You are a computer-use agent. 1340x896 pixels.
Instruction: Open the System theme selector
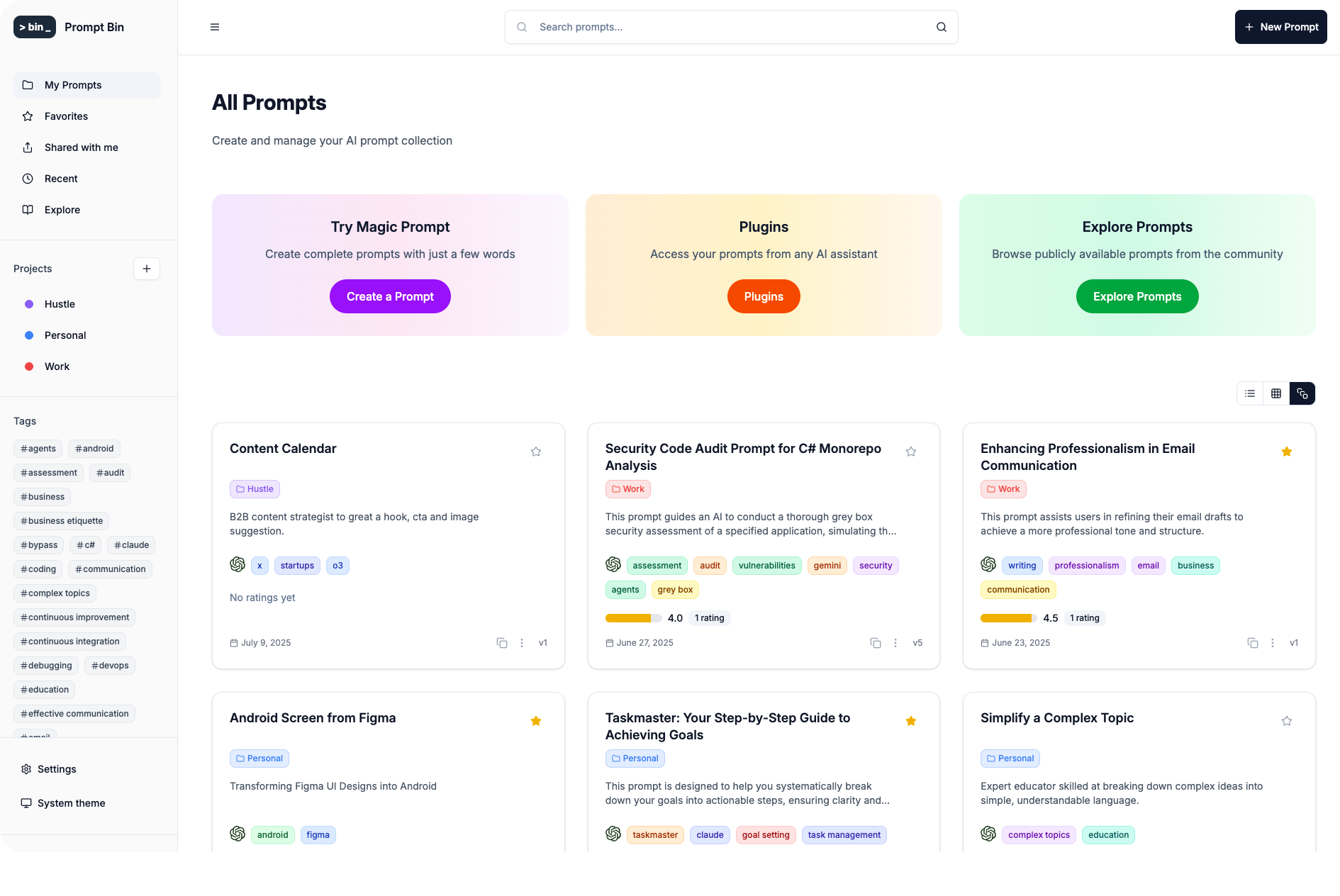(71, 803)
